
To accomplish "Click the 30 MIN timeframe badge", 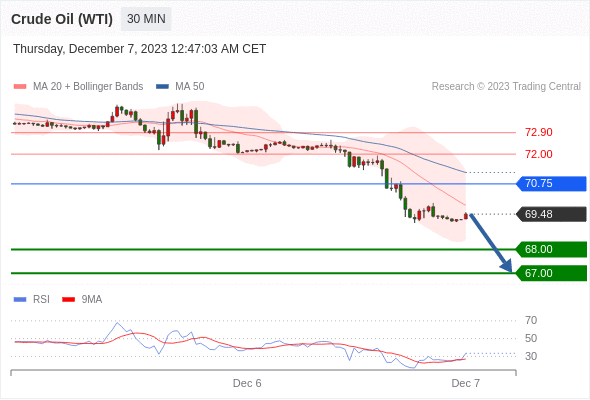I will [146, 19].
